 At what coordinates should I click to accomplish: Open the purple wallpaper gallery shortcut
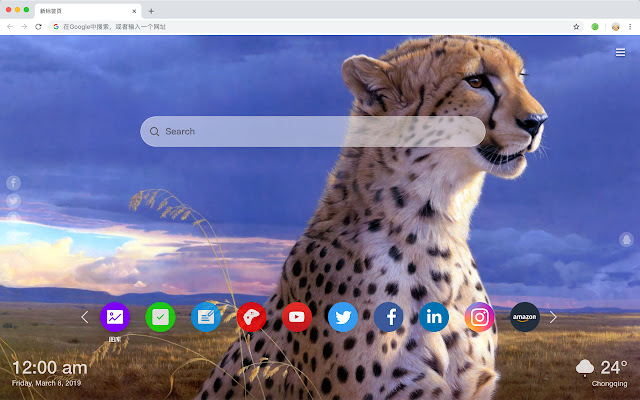[x=115, y=317]
